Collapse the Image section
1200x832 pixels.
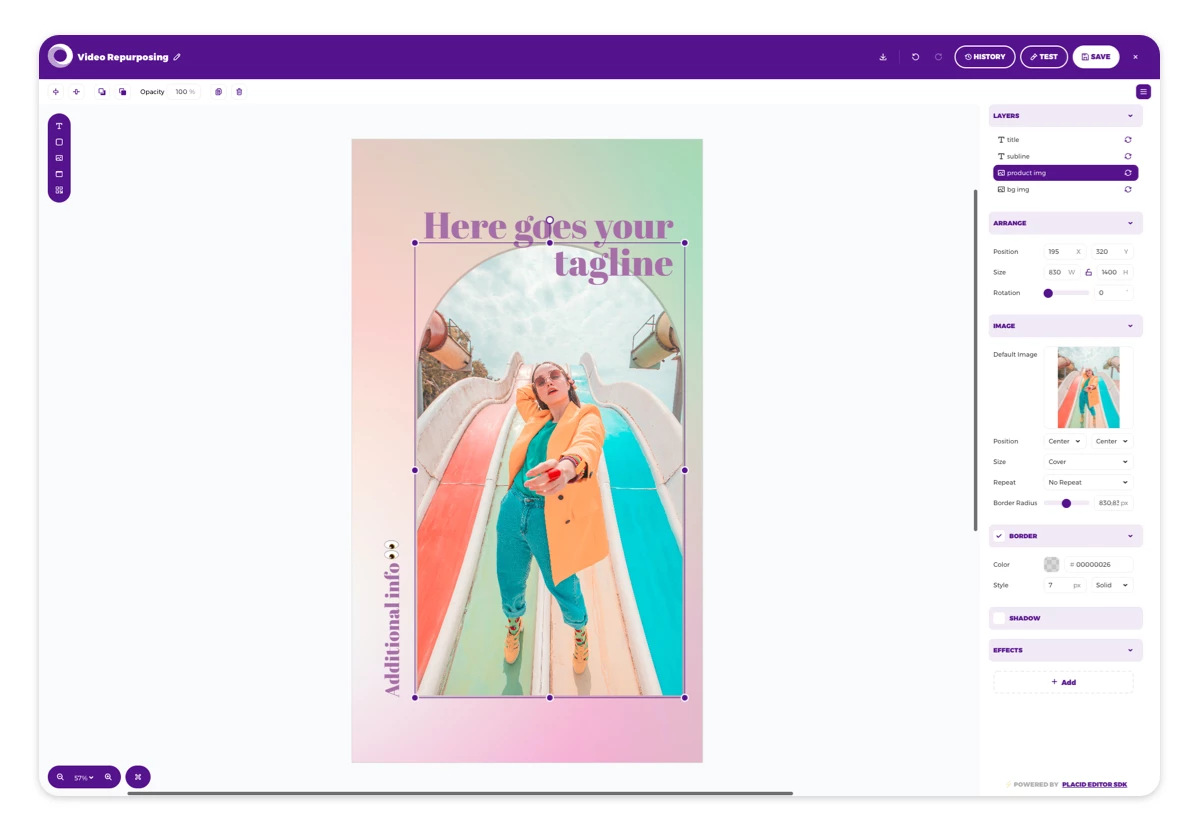tap(1130, 326)
